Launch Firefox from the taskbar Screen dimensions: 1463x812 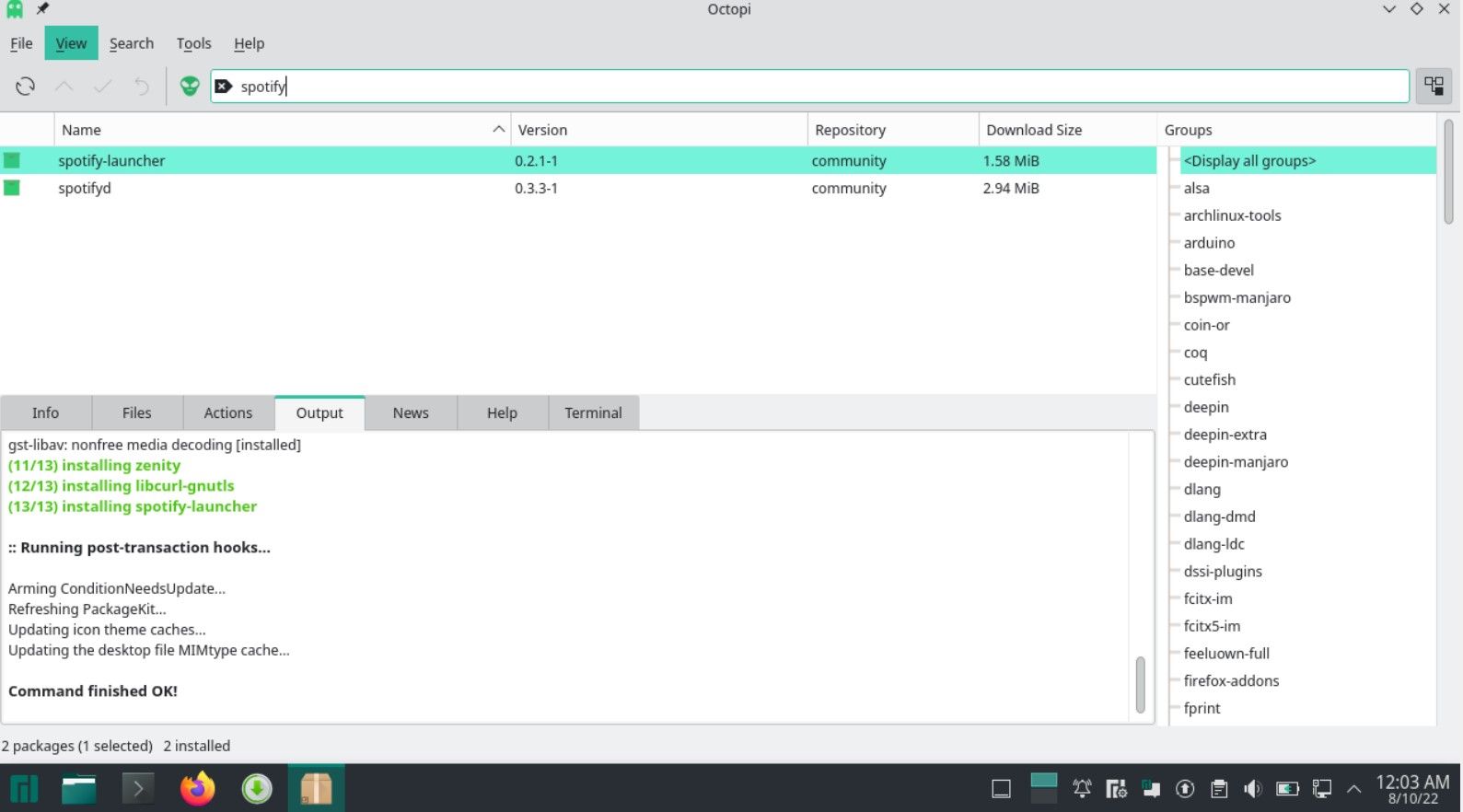197,789
